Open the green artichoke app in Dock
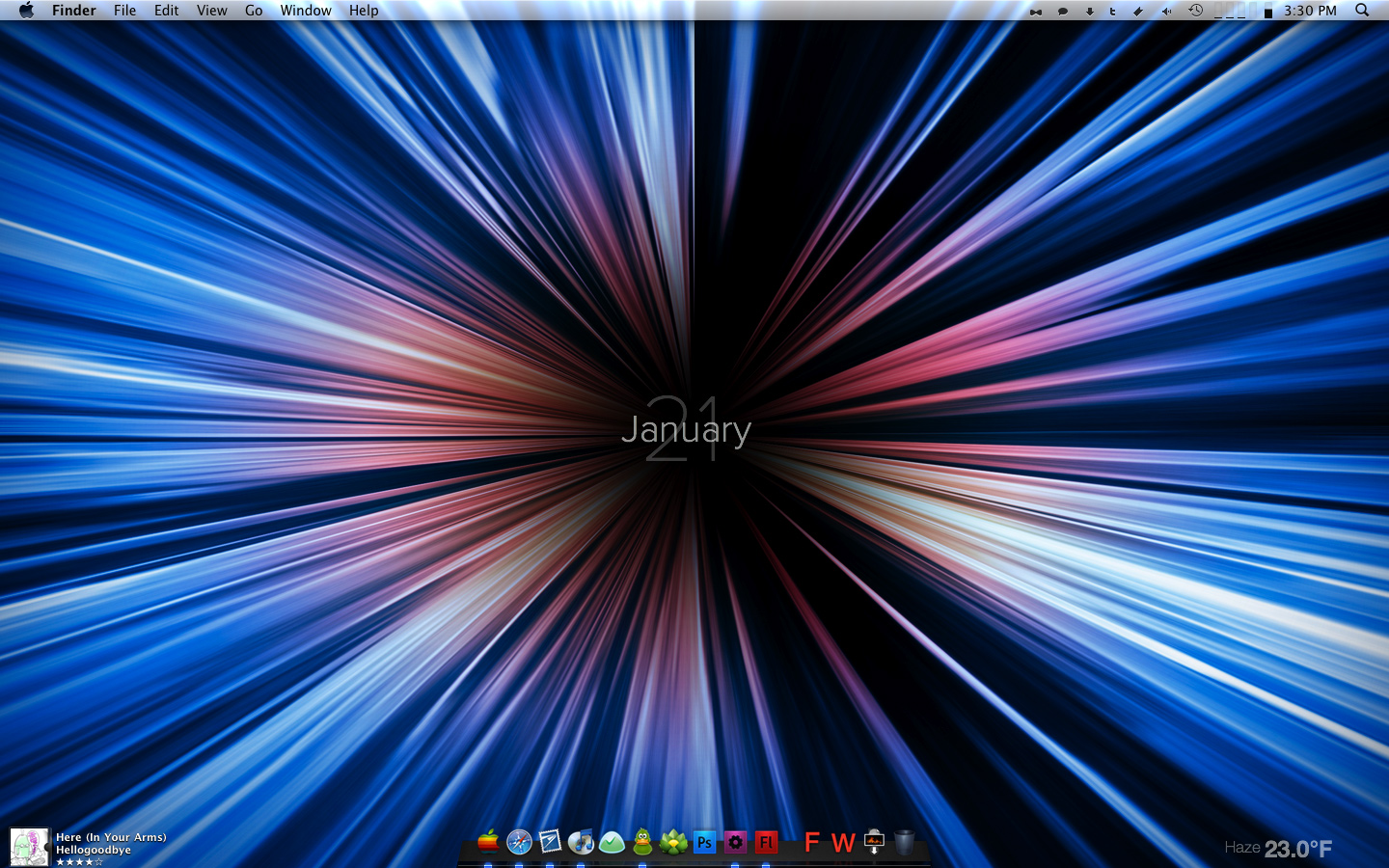1389x868 pixels. (x=673, y=842)
